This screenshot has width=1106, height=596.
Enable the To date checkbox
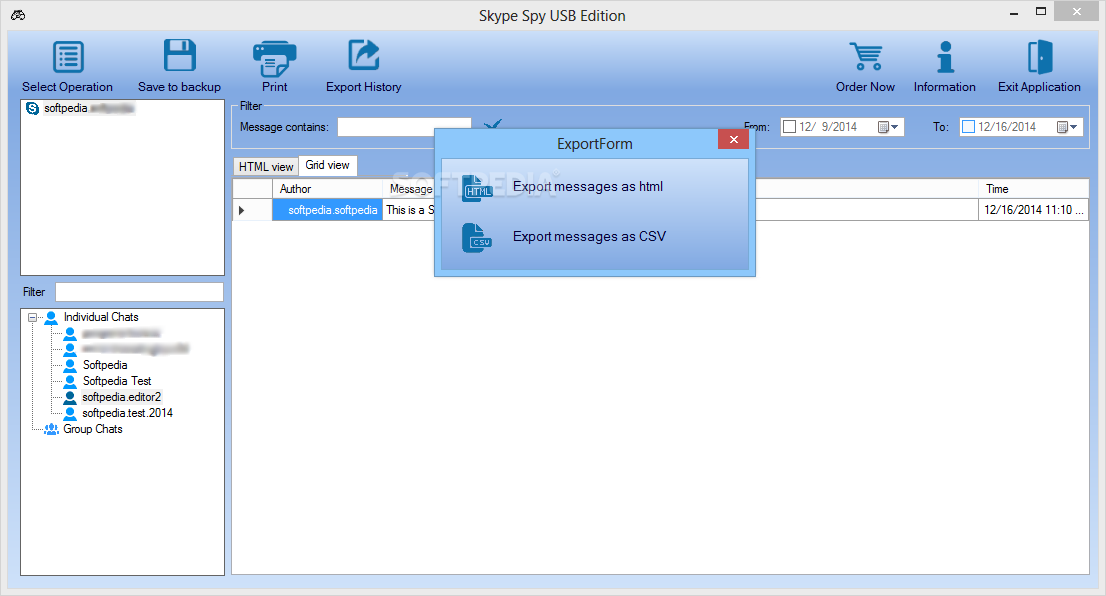pyautogui.click(x=968, y=127)
